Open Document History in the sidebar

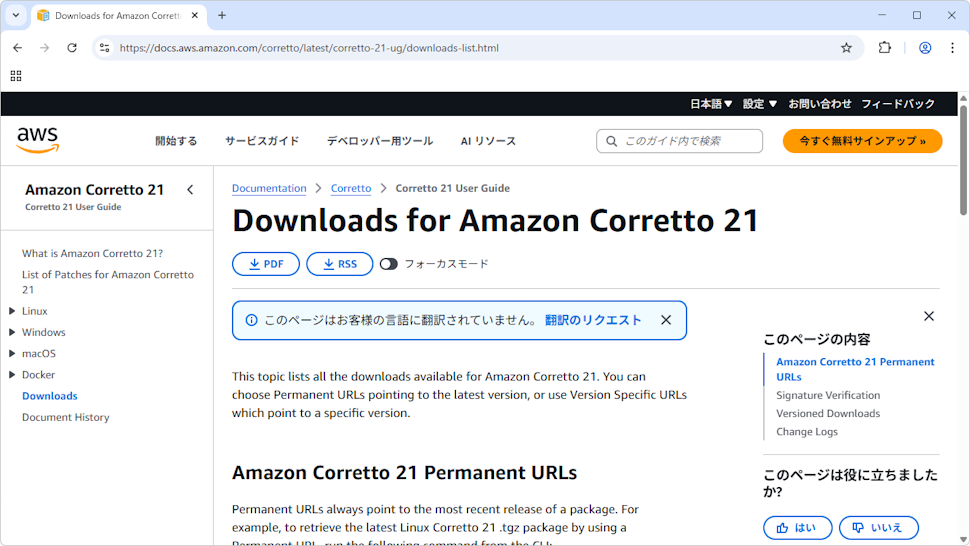tap(66, 417)
